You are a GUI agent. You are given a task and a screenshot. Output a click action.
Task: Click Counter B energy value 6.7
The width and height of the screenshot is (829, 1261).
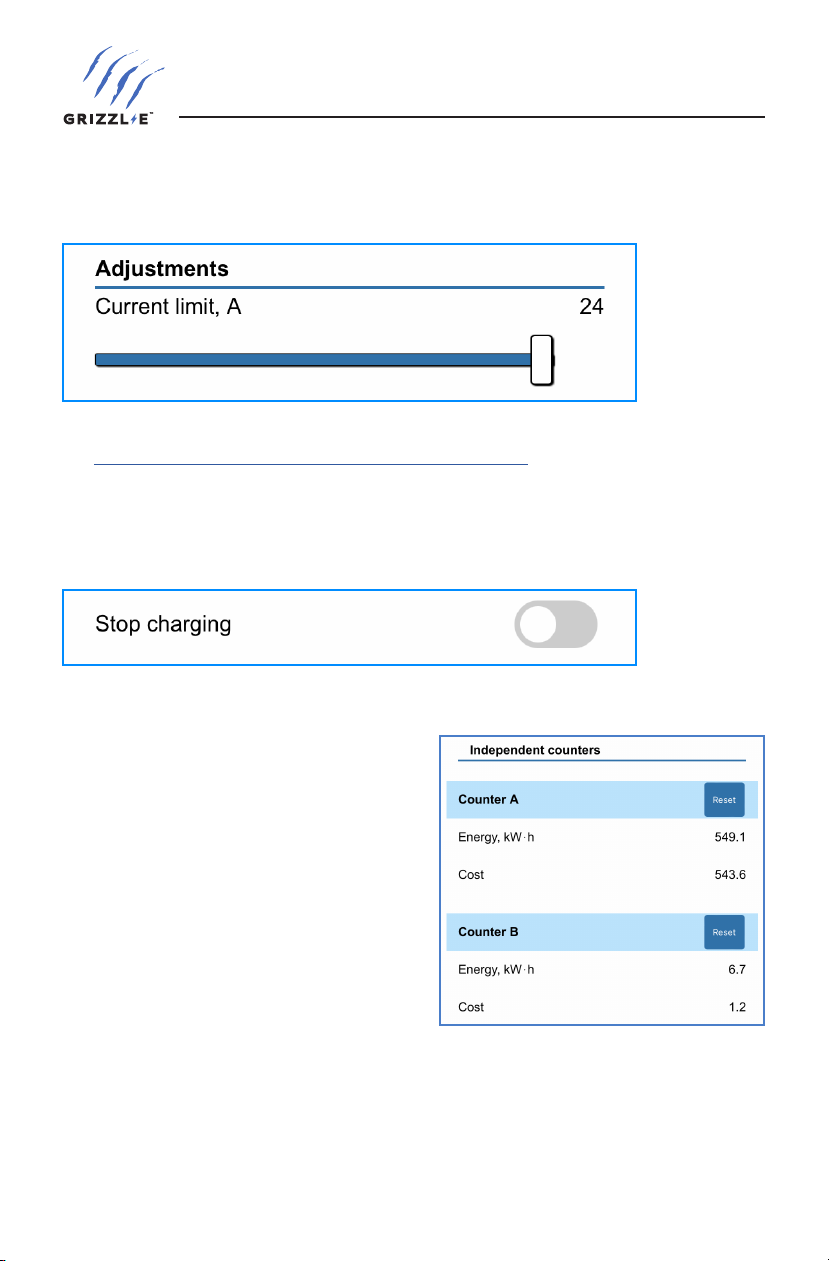[x=738, y=970]
